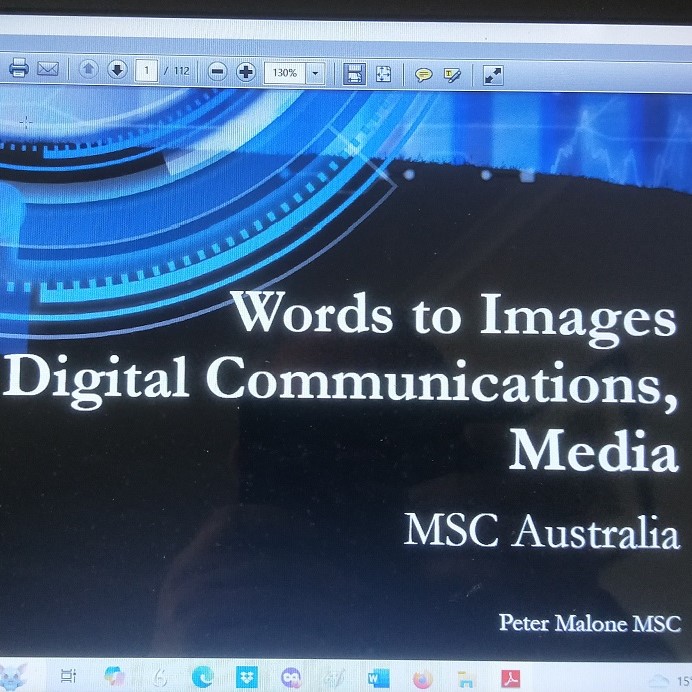Open Microsoft Edge from the taskbar
Screen dimensions: 692x692
[x=203, y=677]
